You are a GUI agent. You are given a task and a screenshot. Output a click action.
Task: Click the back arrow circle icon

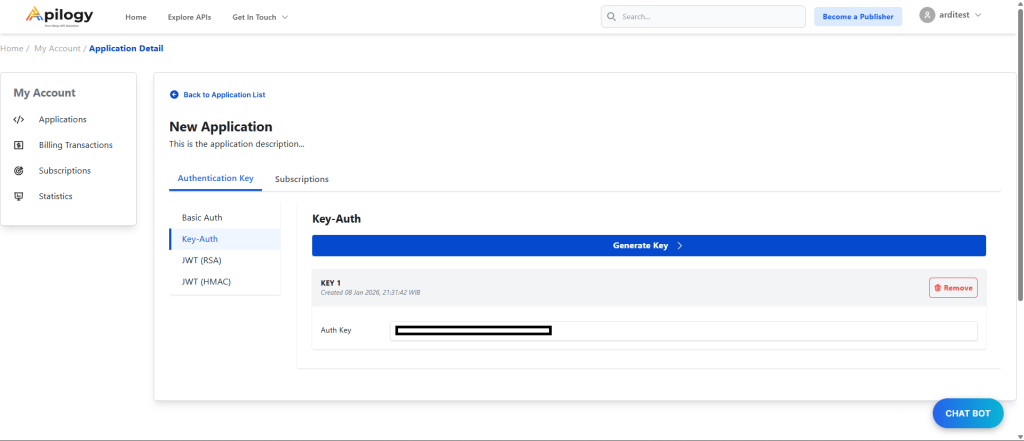(174, 95)
